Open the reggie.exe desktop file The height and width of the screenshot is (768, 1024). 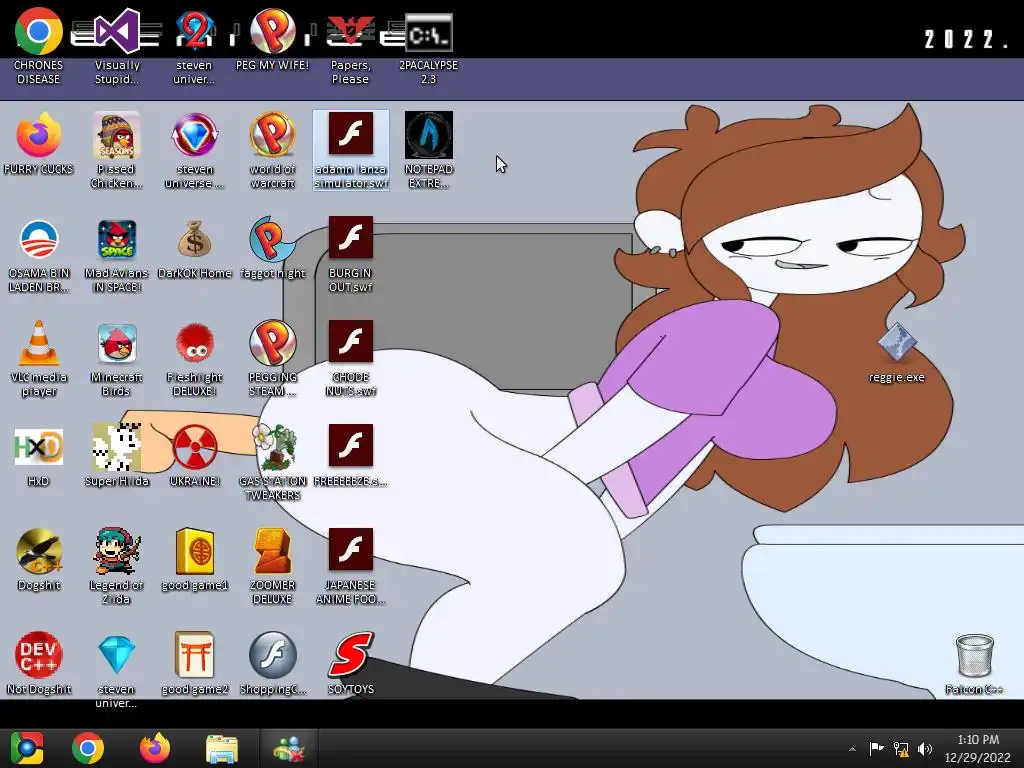coord(897,343)
